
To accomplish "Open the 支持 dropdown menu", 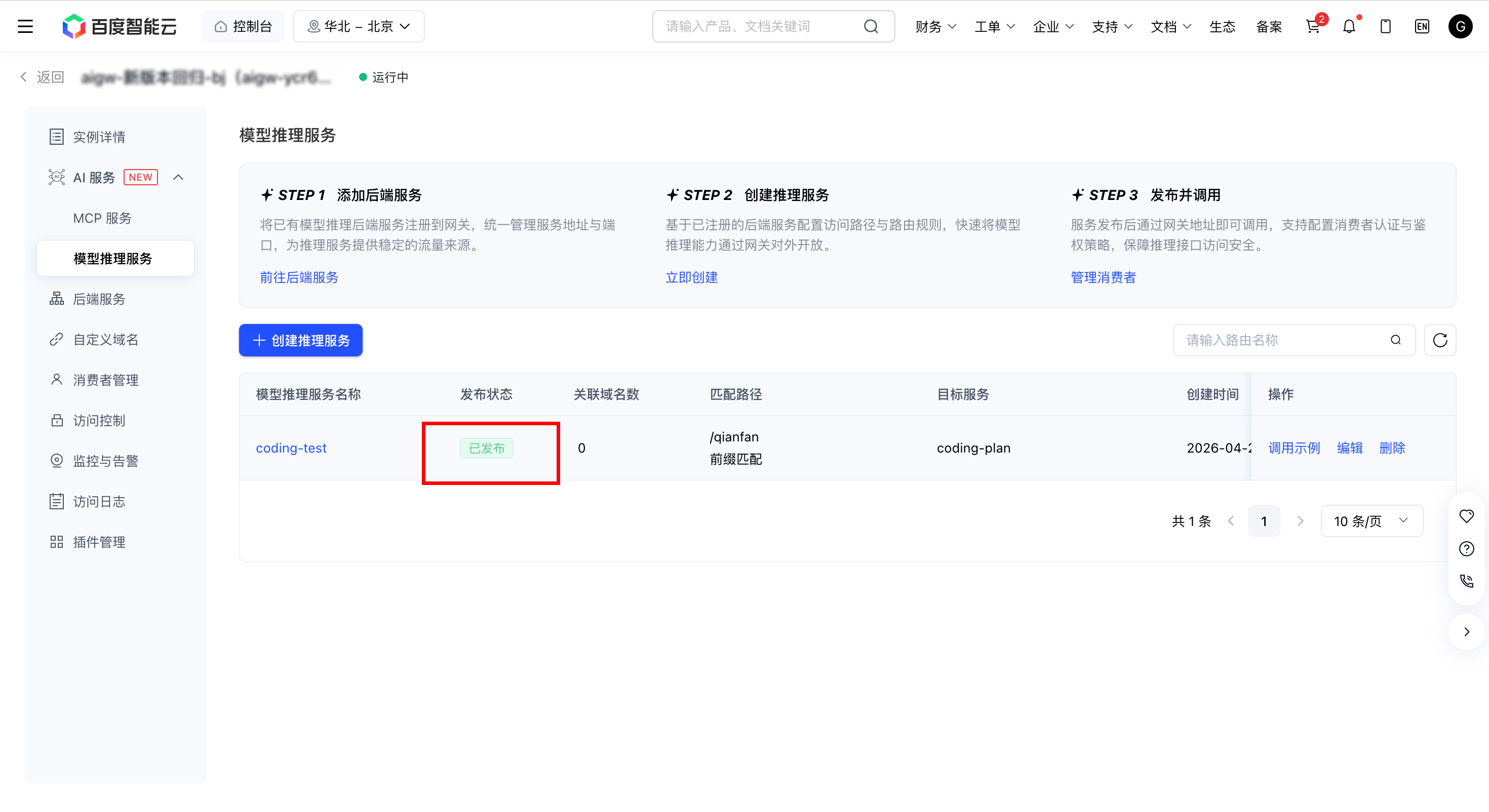I will [x=1112, y=27].
